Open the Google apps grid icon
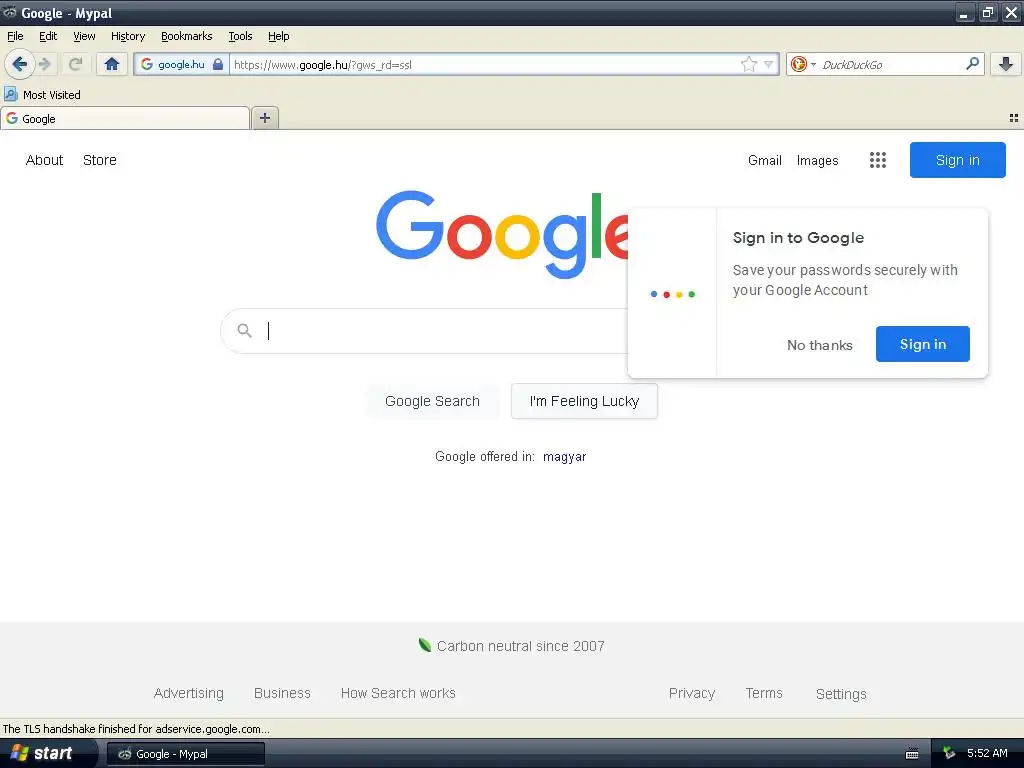The image size is (1024, 768). (x=878, y=160)
